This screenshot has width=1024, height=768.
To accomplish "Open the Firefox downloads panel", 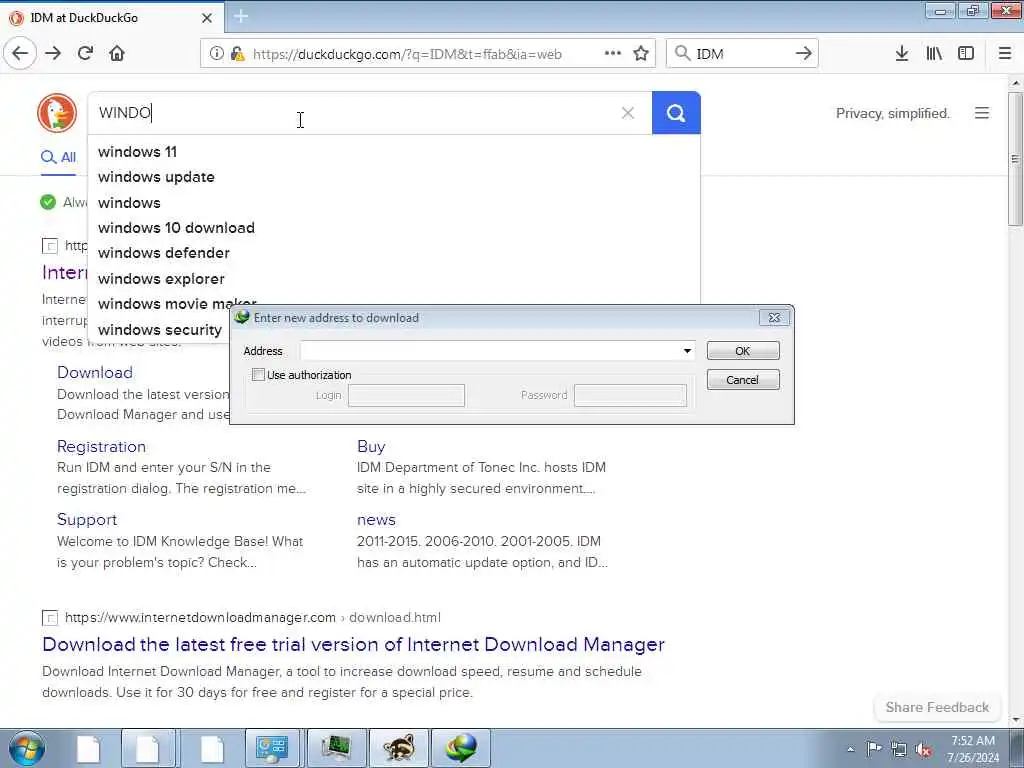I will [x=902, y=54].
